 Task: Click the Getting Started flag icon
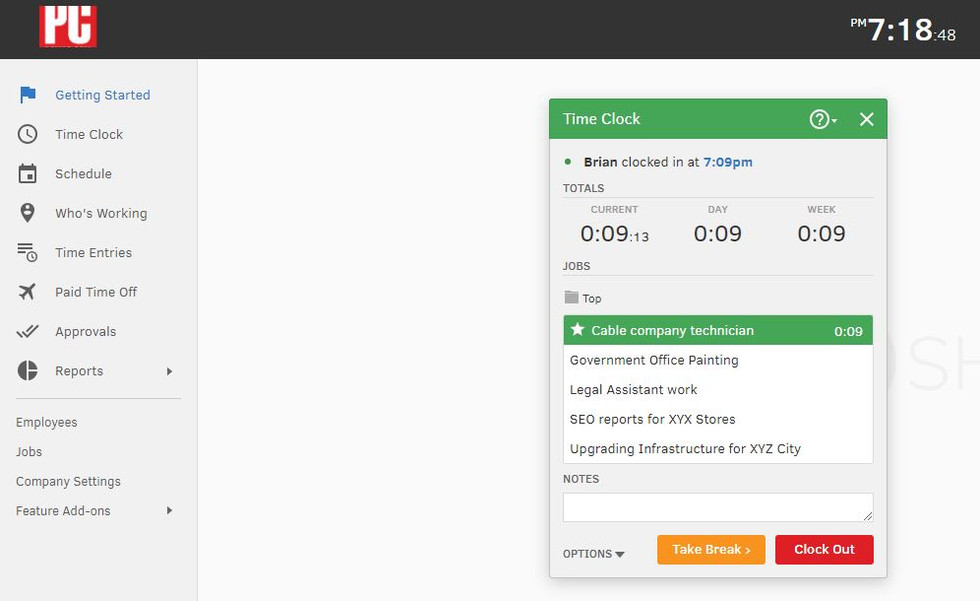[28, 95]
